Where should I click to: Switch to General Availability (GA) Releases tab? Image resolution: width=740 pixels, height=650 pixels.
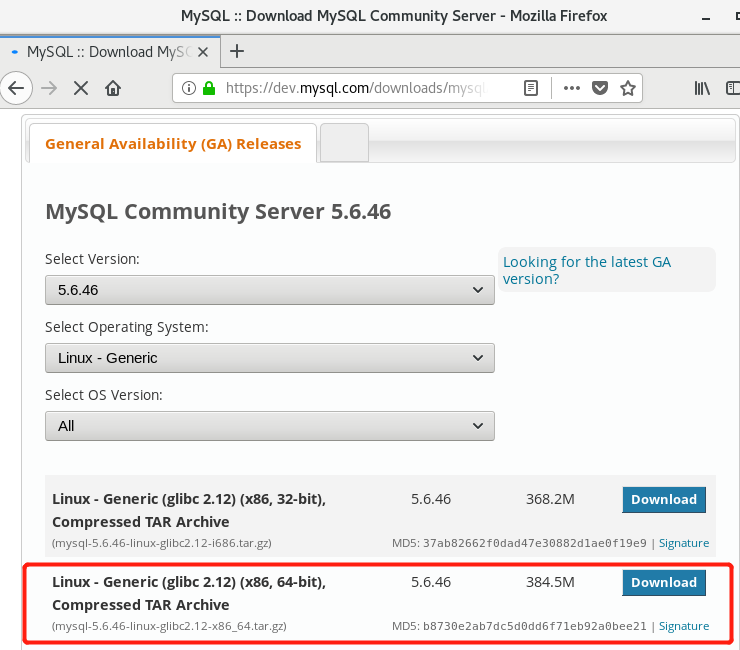[173, 144]
